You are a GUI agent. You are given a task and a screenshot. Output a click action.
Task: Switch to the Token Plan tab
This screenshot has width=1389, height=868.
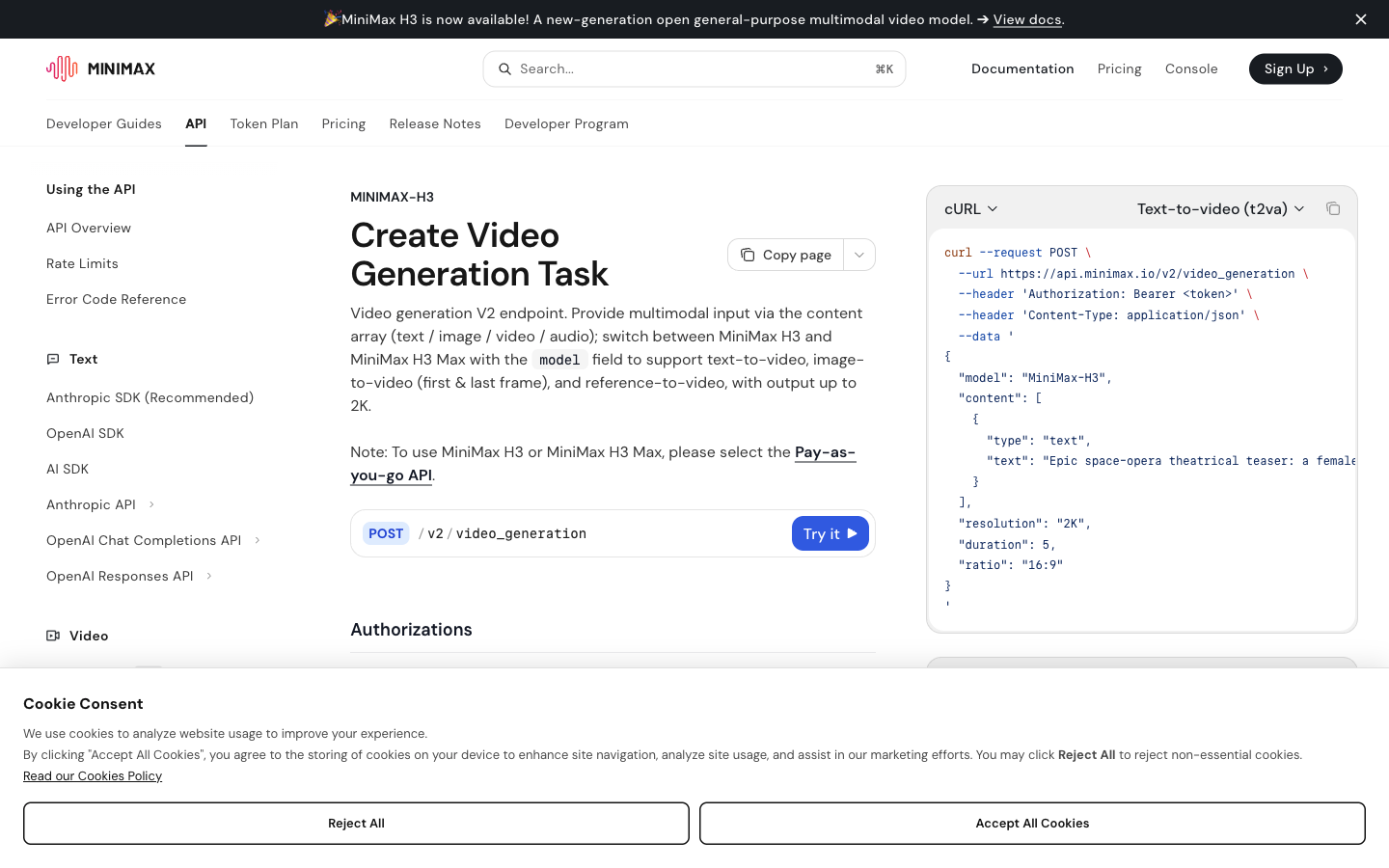[264, 123]
